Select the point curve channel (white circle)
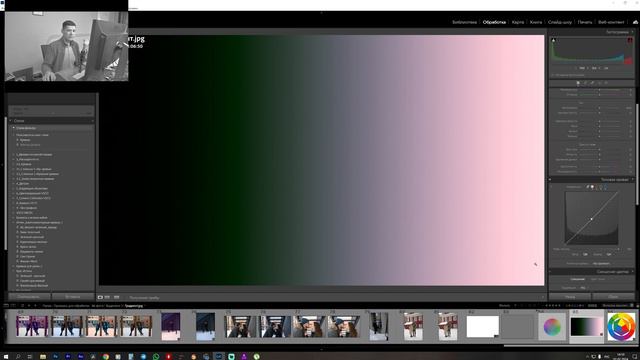Viewport: 640px width, 360px height. click(x=592, y=187)
